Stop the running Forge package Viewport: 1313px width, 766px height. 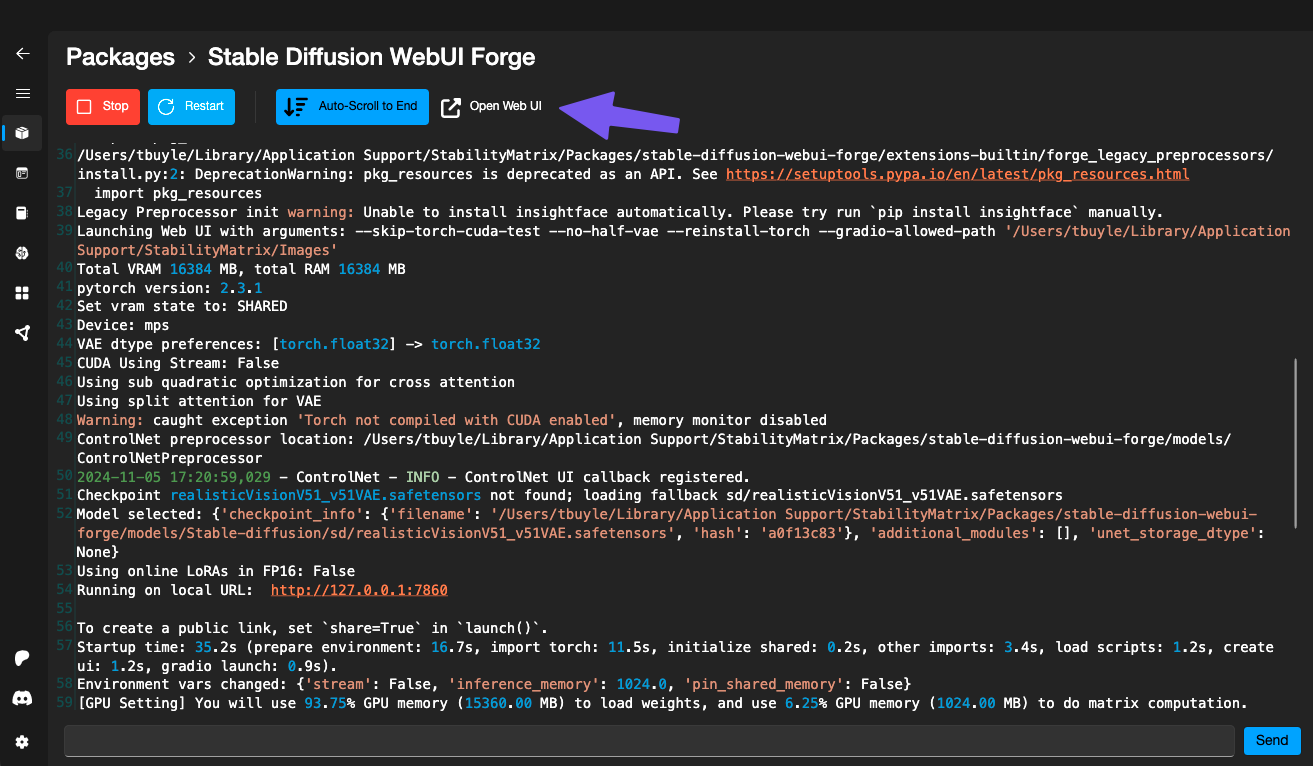[103, 107]
